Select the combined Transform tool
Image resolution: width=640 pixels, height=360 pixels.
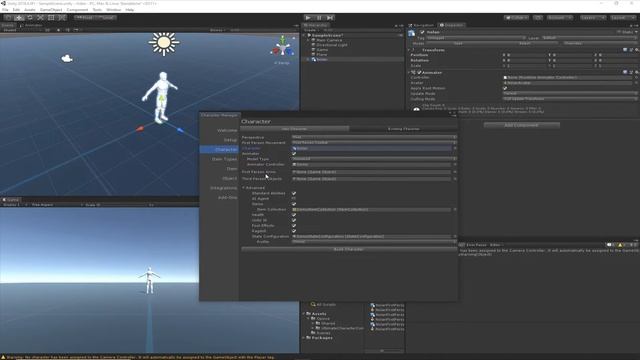tap(62, 18)
